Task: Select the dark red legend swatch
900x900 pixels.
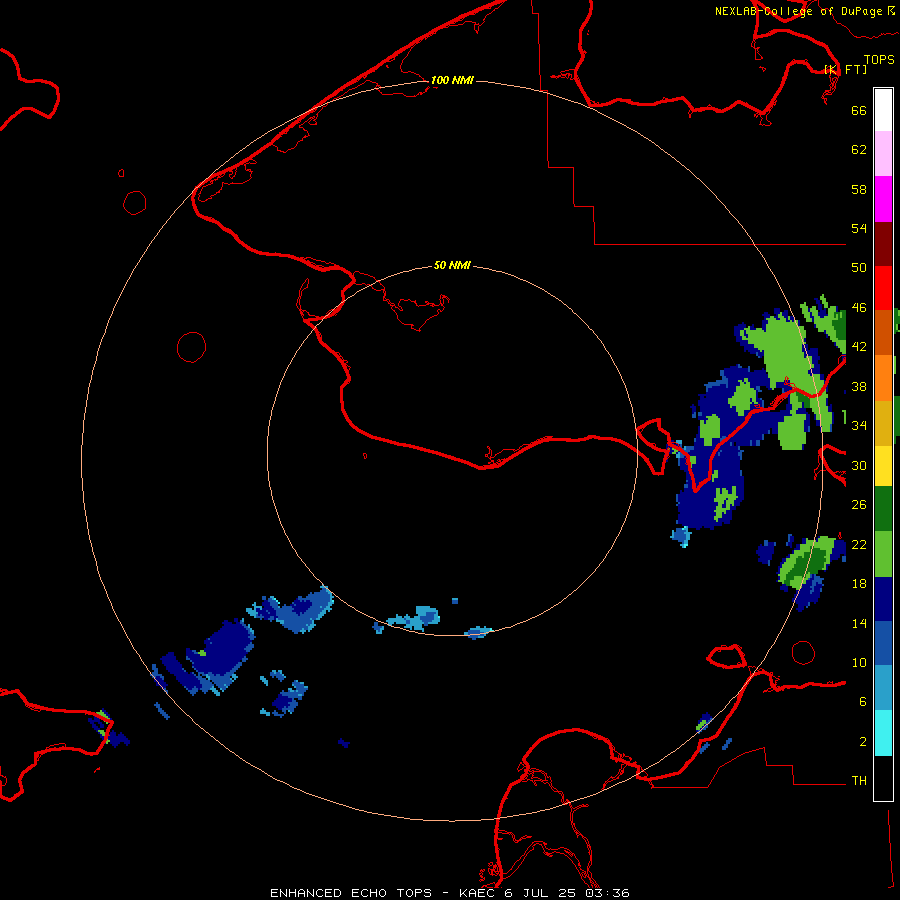Action: (883, 244)
